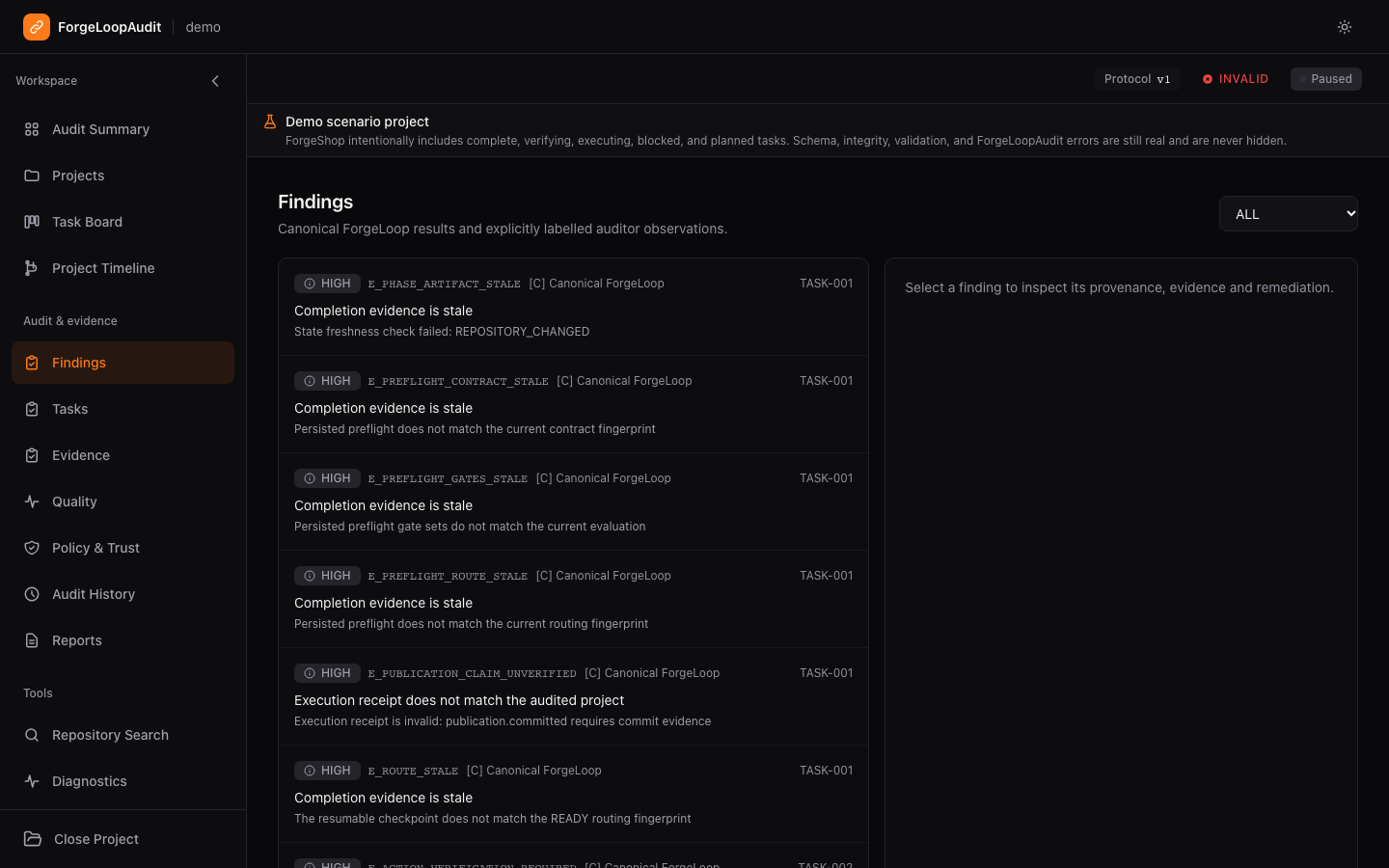Click 'The resumable checkpoint does not match' description
The height and width of the screenshot is (868, 1389).
click(492, 819)
